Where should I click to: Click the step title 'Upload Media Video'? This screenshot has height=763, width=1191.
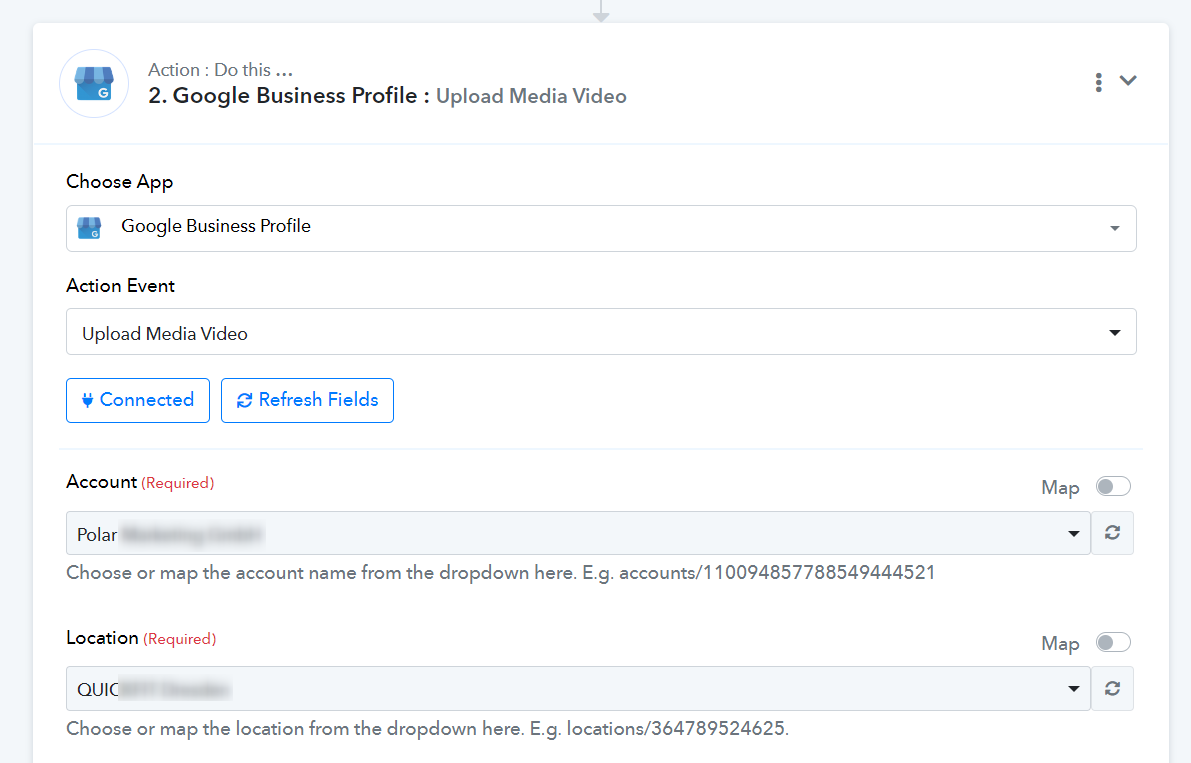coord(531,96)
